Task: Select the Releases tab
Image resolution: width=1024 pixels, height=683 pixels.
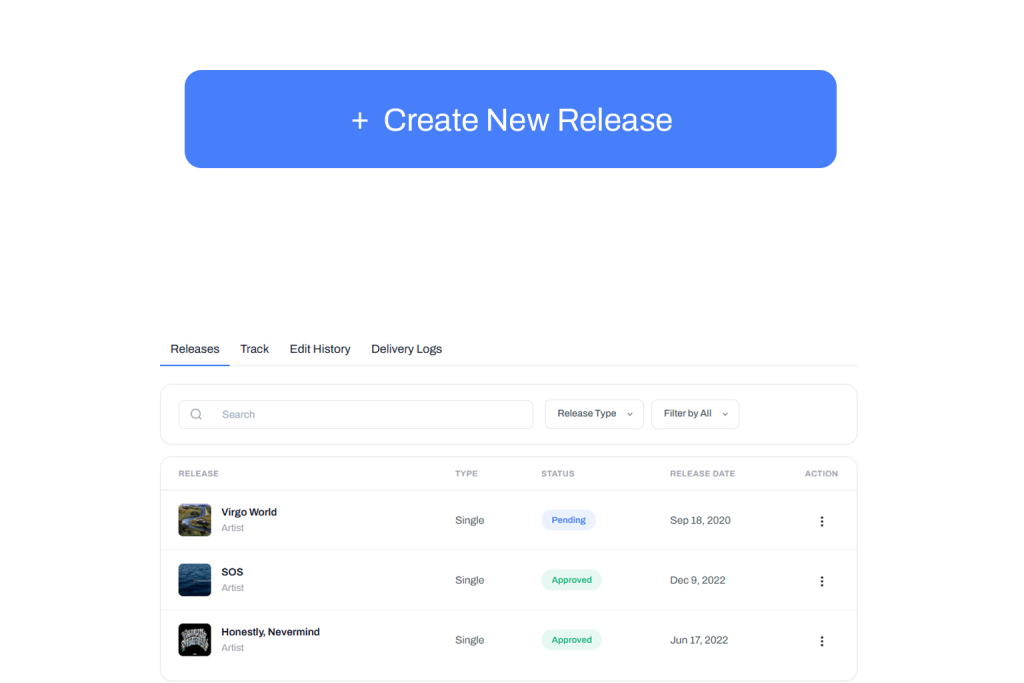Action: click(x=195, y=349)
